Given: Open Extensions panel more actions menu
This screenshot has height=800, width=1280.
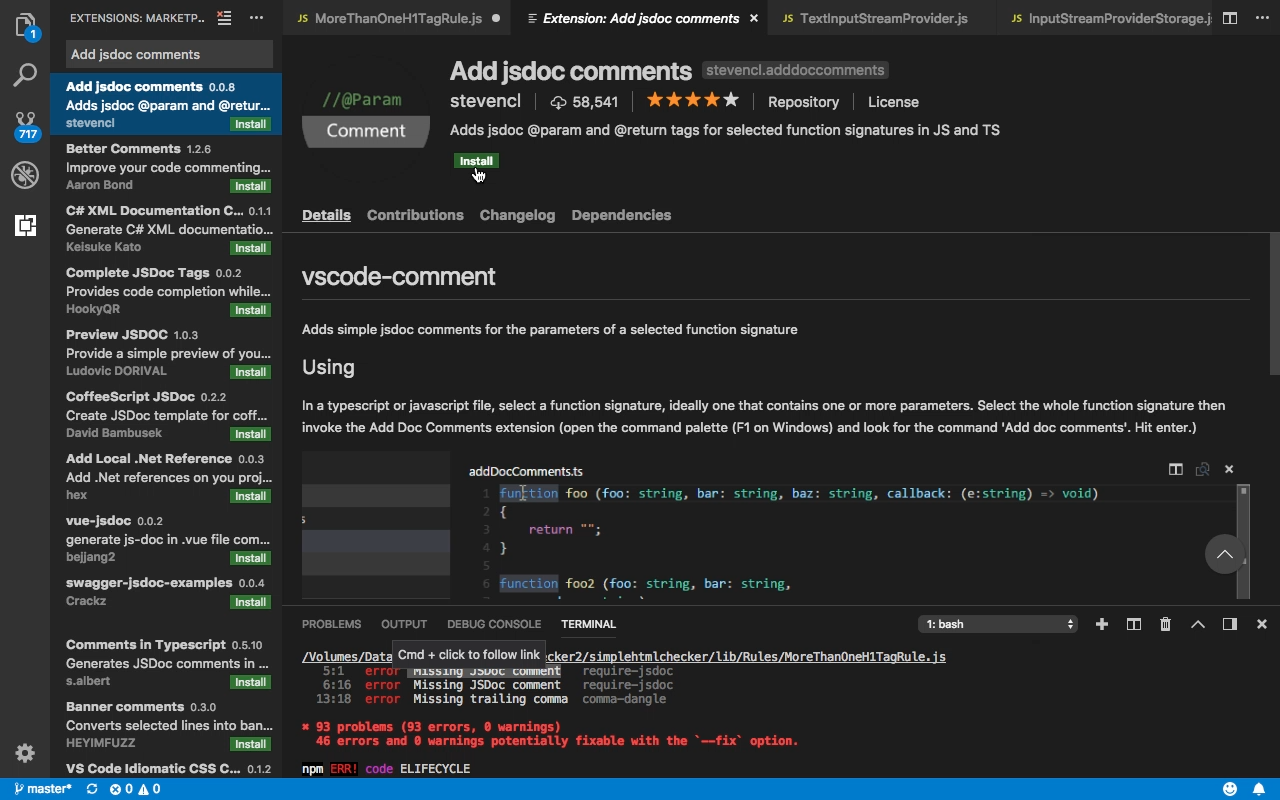Looking at the screenshot, I should tap(257, 18).
